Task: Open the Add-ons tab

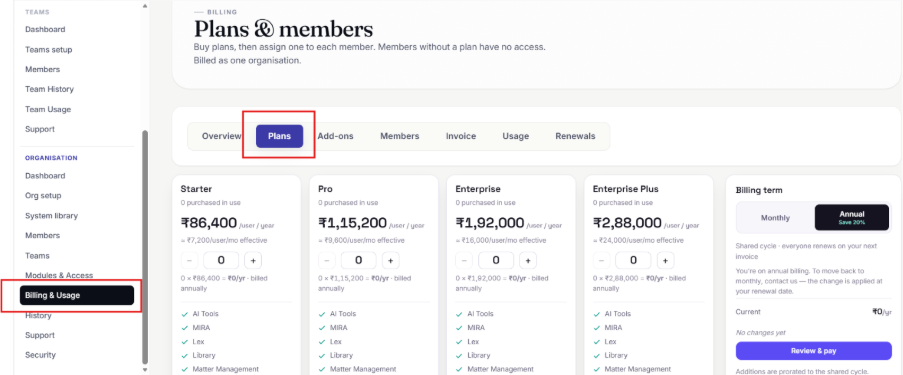Action: point(335,137)
